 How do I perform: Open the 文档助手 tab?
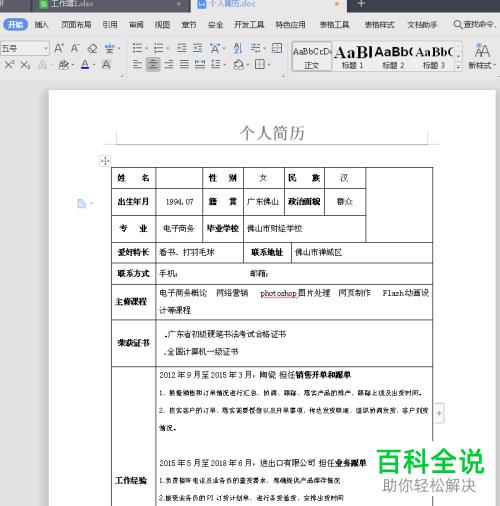[x=422, y=25]
